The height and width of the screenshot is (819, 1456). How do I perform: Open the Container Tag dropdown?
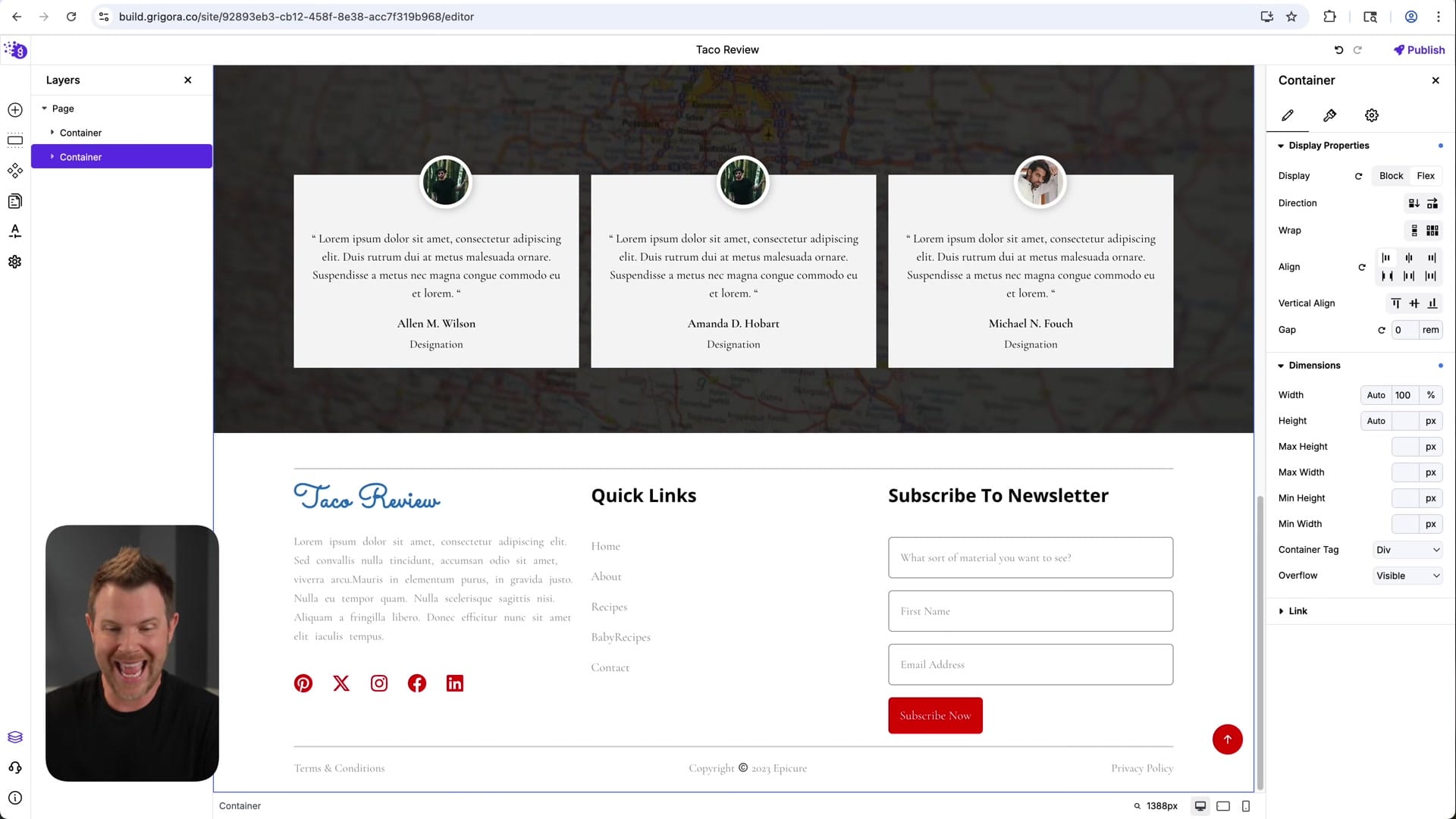[1407, 550]
